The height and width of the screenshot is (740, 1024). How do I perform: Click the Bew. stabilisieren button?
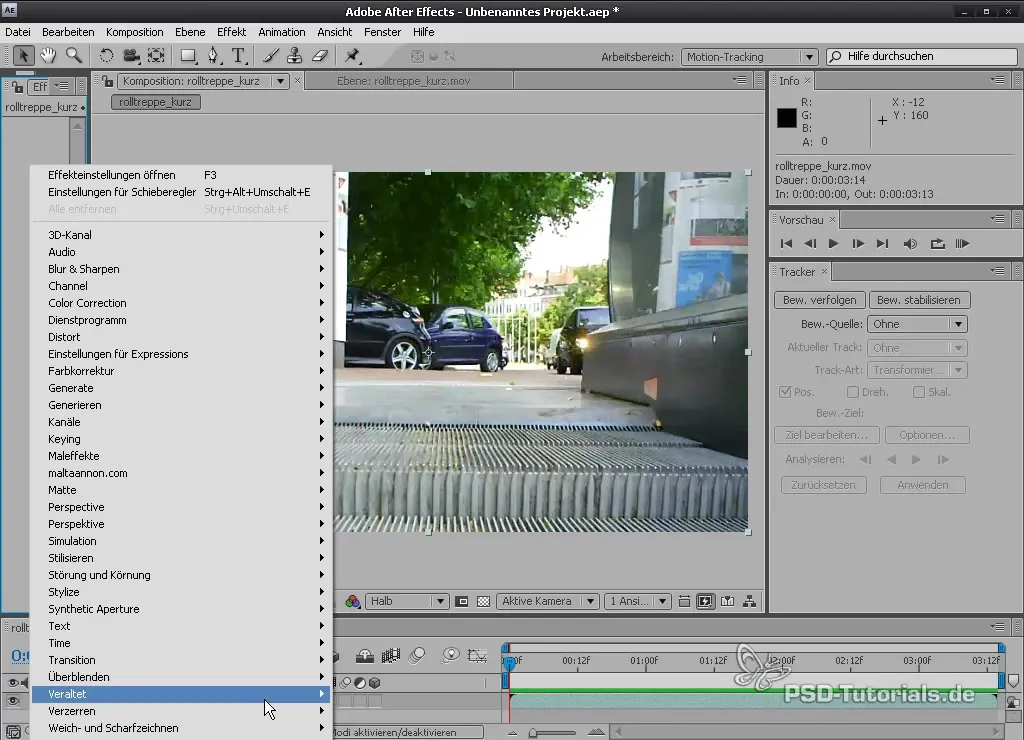(x=919, y=300)
